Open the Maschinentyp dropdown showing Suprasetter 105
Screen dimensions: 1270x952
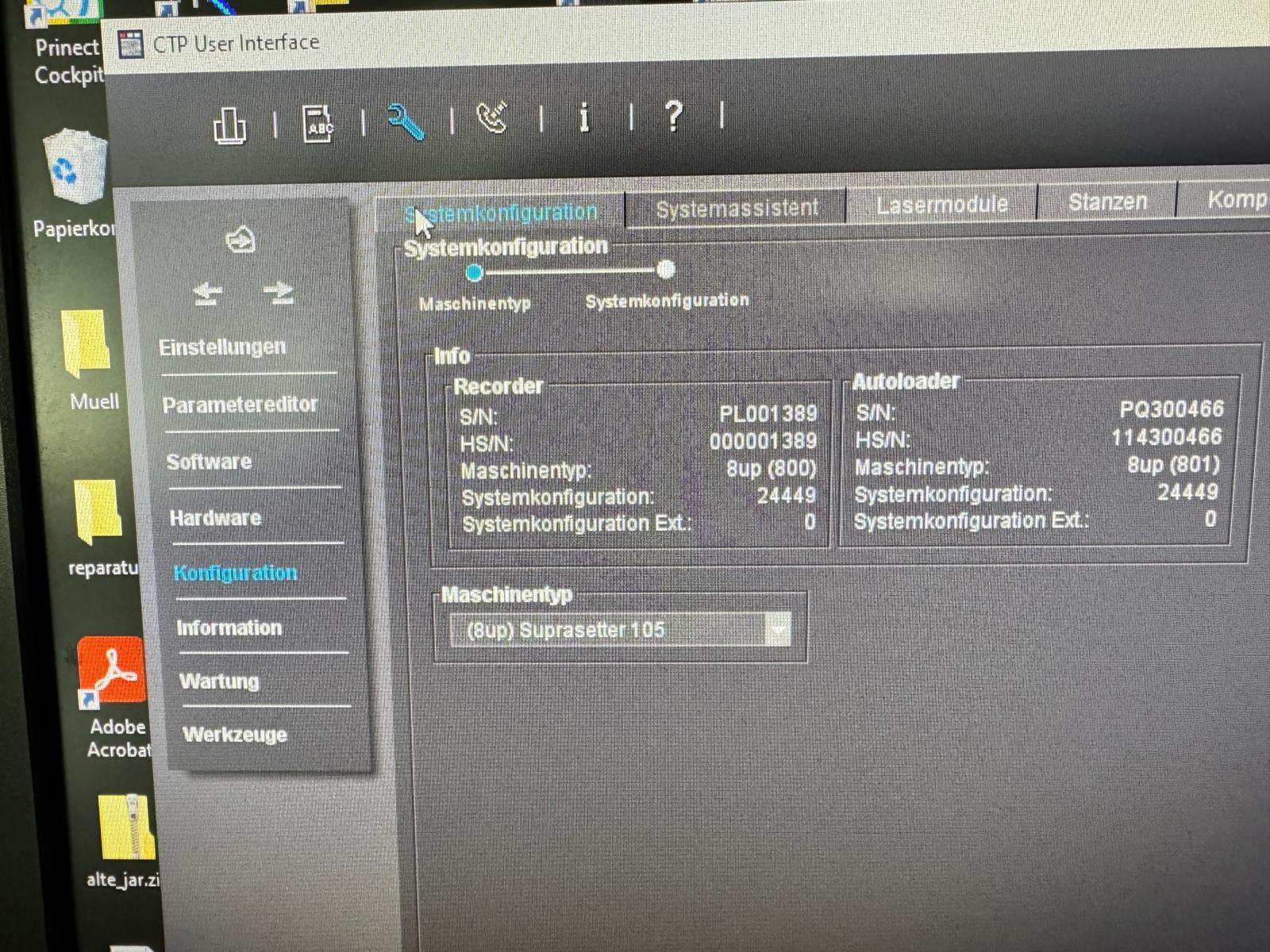click(x=779, y=629)
